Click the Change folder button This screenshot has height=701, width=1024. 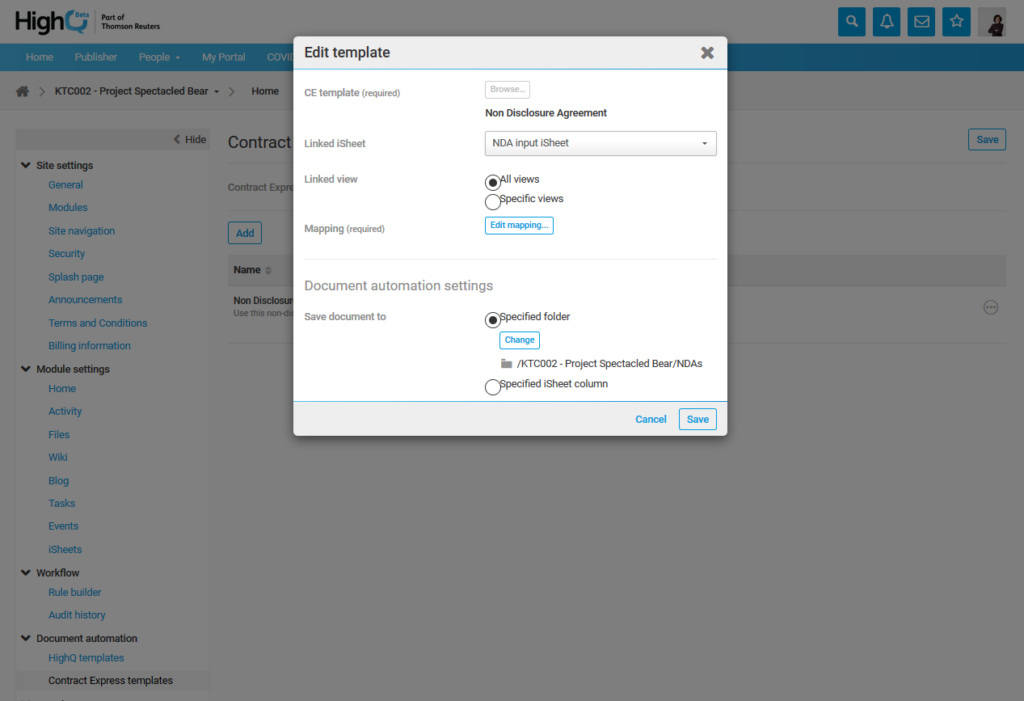click(x=519, y=340)
